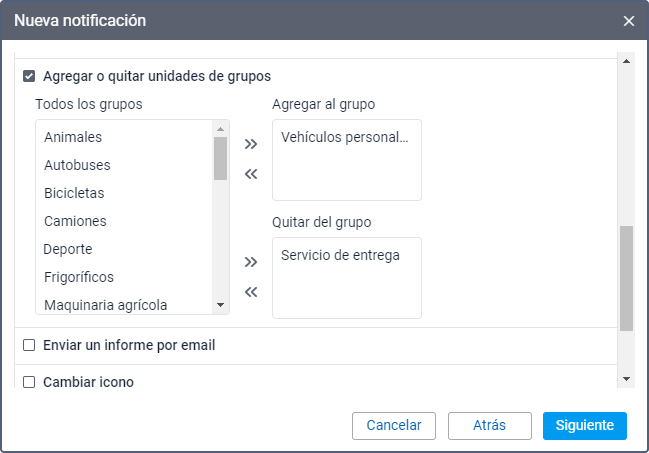Click the remove arrows beside Agregar al grupo
Viewport: 649px width, 453px height.
(251, 174)
